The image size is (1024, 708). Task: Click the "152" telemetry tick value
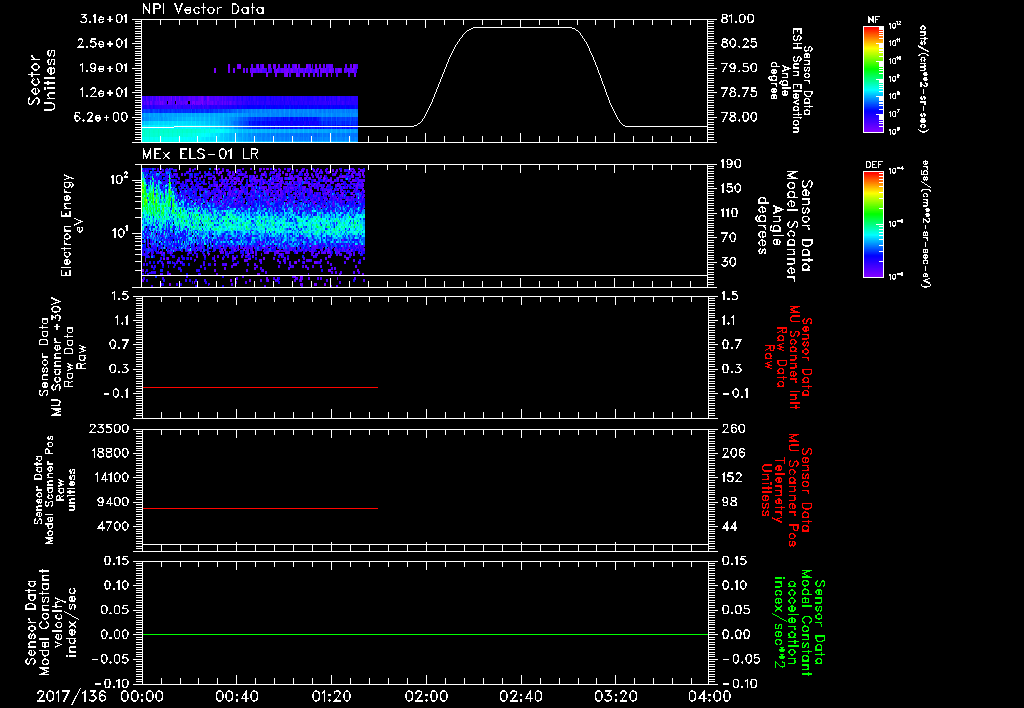[x=732, y=477]
